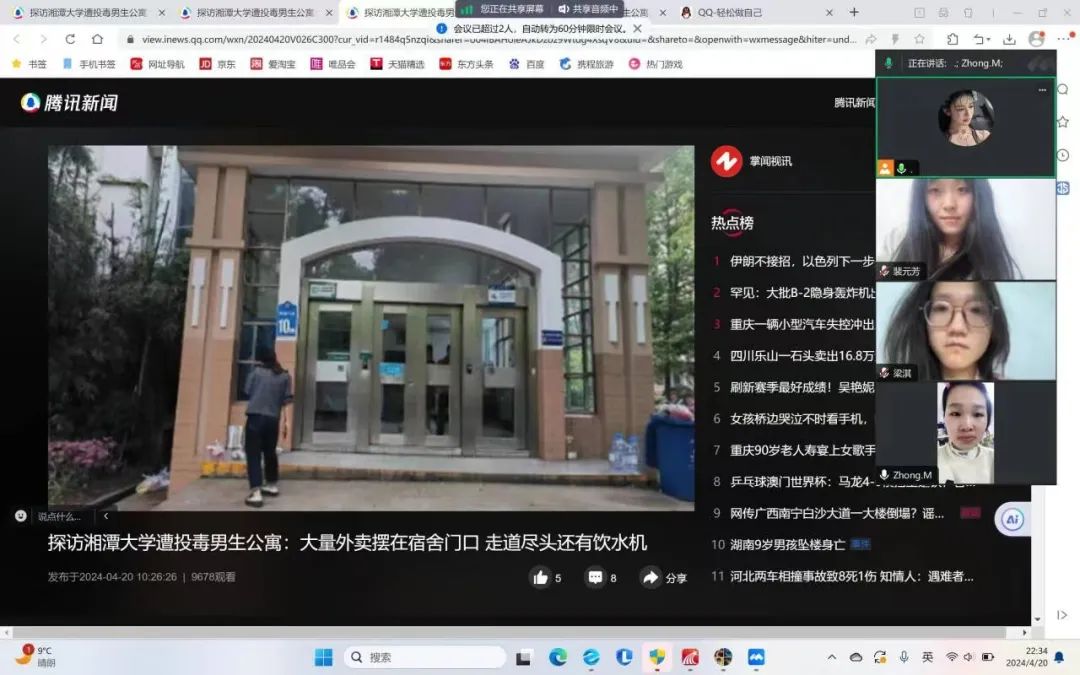
Task: Open hot list item 重庆一辆小型汽车失控冲出
Action: [x=802, y=324]
